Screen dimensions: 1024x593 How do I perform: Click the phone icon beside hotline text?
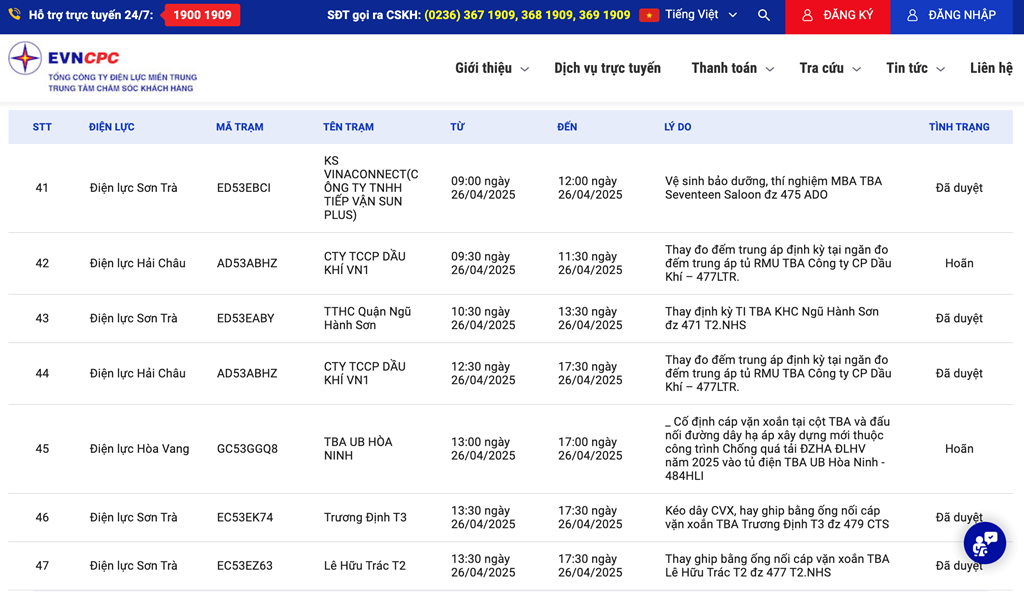(14, 14)
